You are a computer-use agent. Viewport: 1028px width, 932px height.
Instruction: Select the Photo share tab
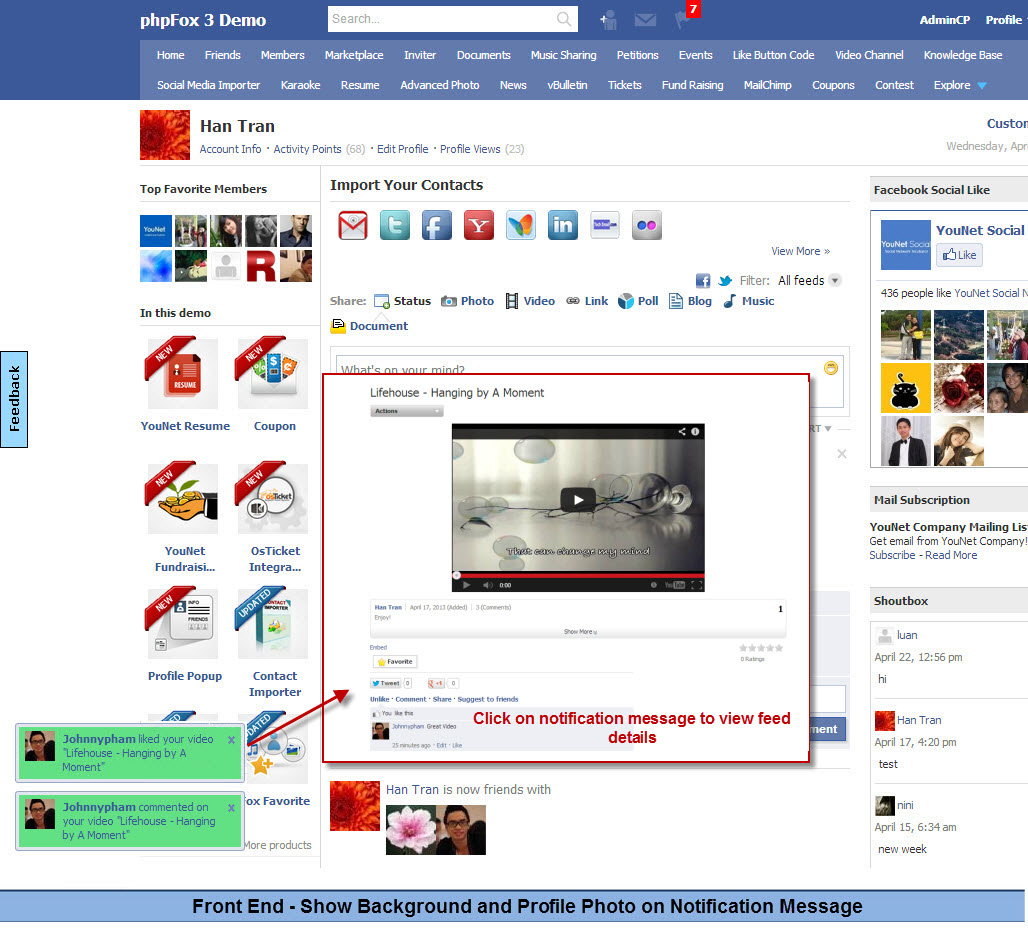pos(467,301)
